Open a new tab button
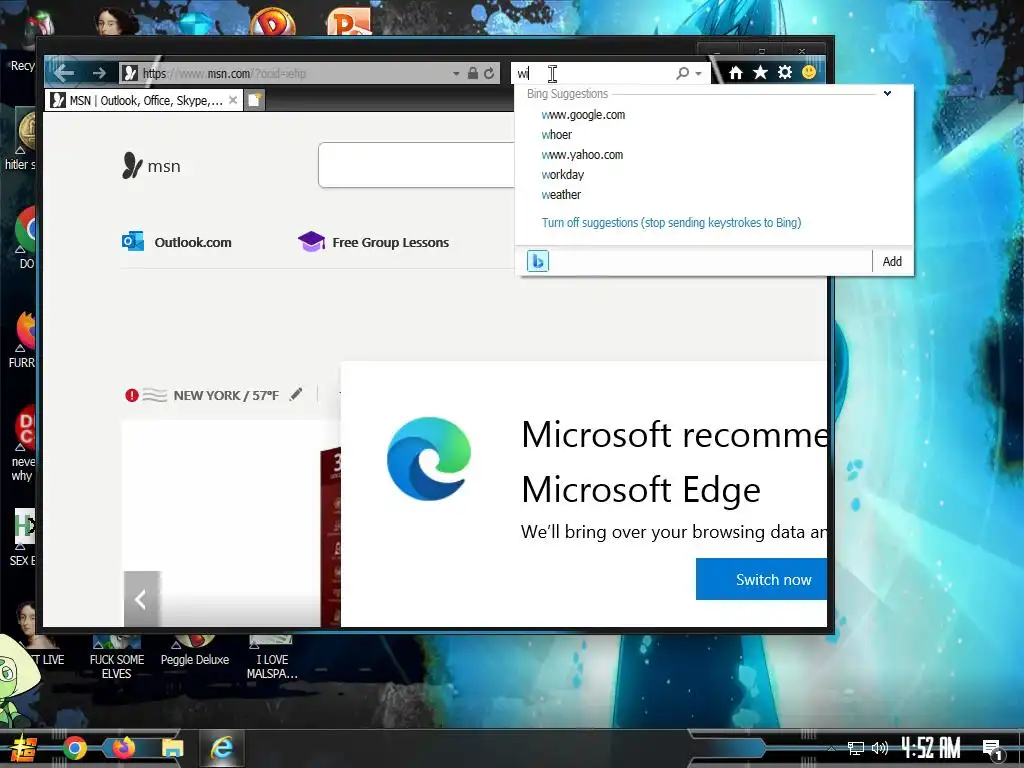The image size is (1024, 768). [x=254, y=100]
